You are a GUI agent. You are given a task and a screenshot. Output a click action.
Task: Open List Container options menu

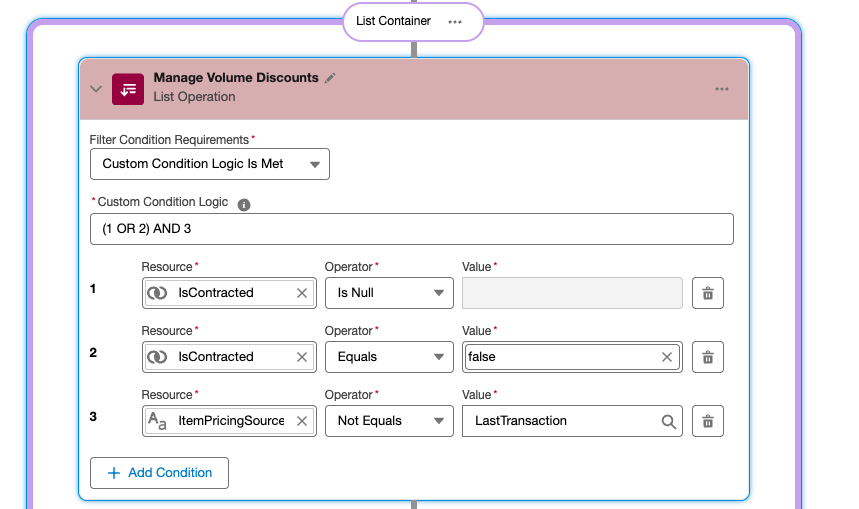pos(455,21)
